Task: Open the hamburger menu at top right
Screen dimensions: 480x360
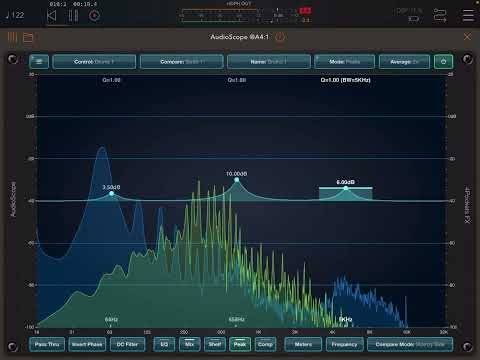Action: tap(468, 15)
